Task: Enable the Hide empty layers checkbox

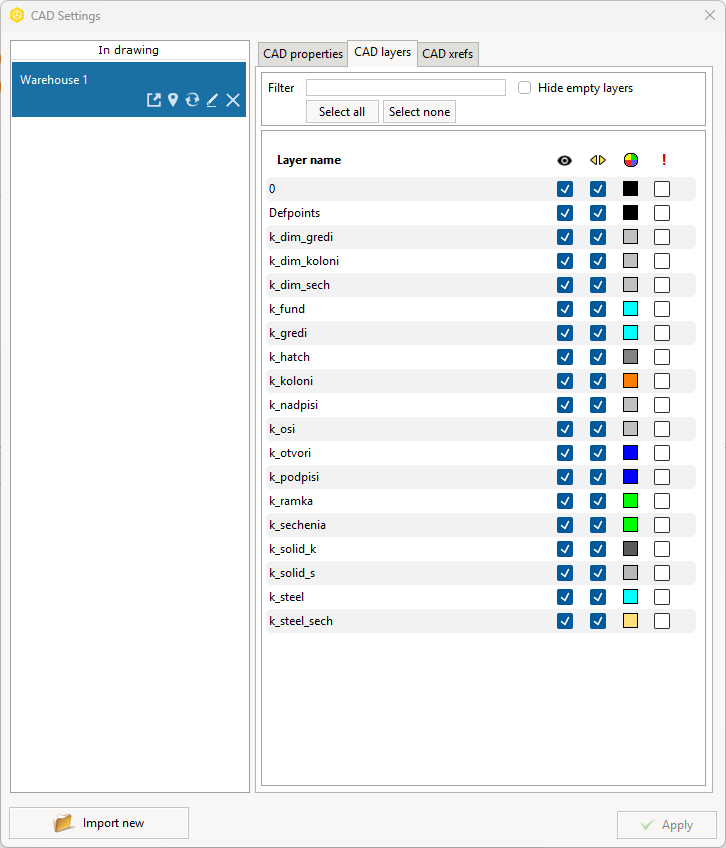Action: click(525, 88)
